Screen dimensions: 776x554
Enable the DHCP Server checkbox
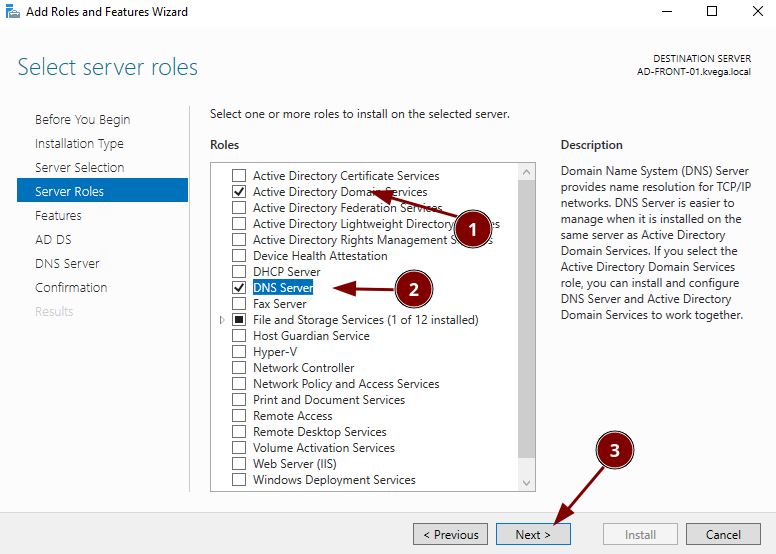point(238,272)
